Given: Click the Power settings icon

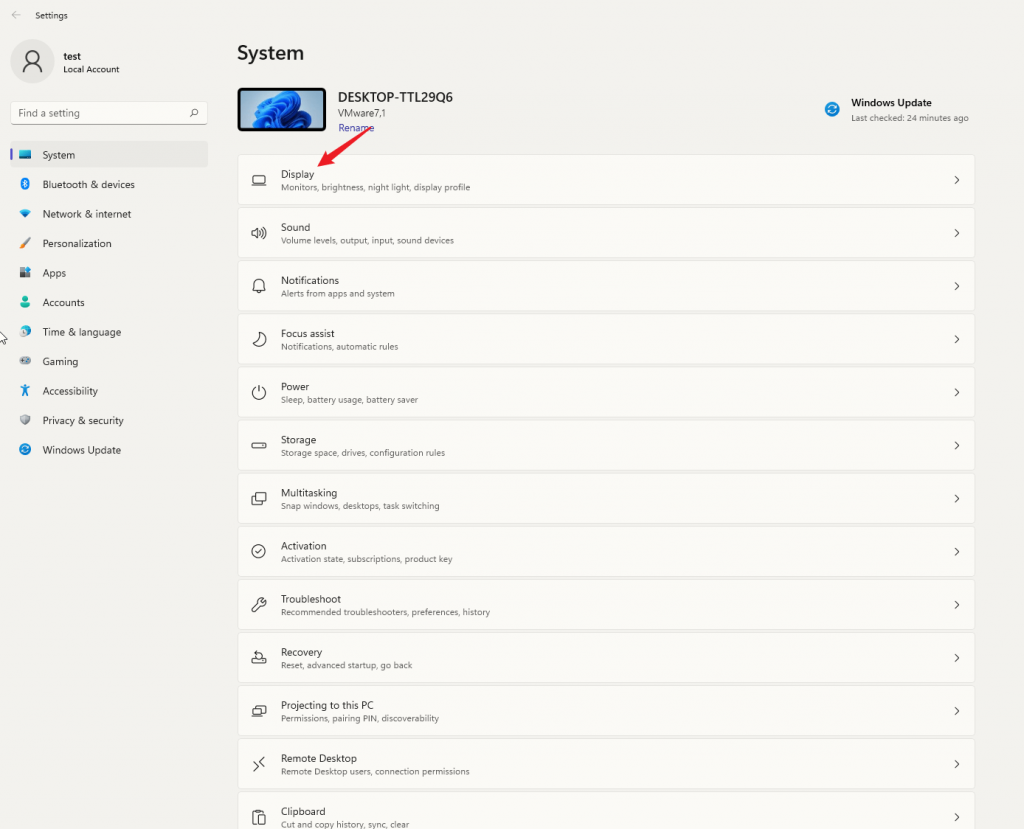Looking at the screenshot, I should tap(260, 391).
